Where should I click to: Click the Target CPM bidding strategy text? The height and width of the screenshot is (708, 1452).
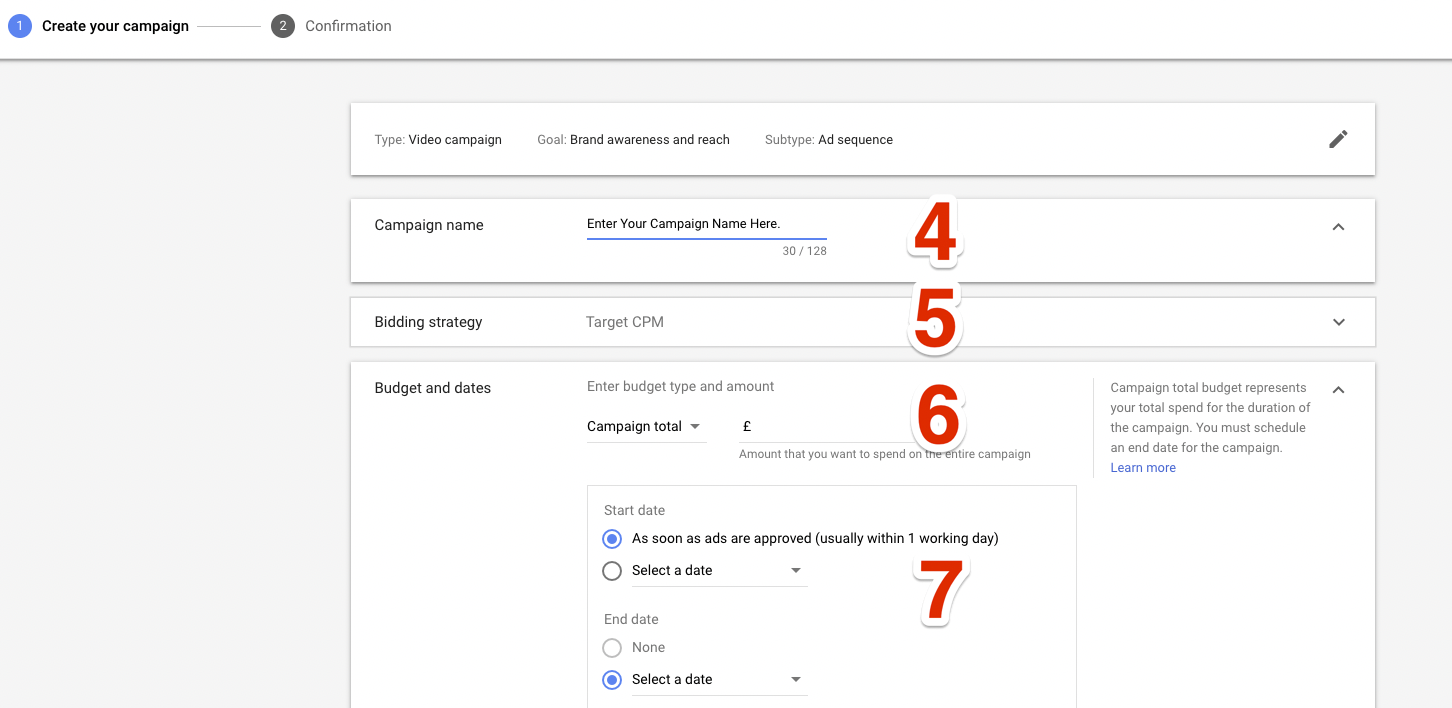pos(625,322)
